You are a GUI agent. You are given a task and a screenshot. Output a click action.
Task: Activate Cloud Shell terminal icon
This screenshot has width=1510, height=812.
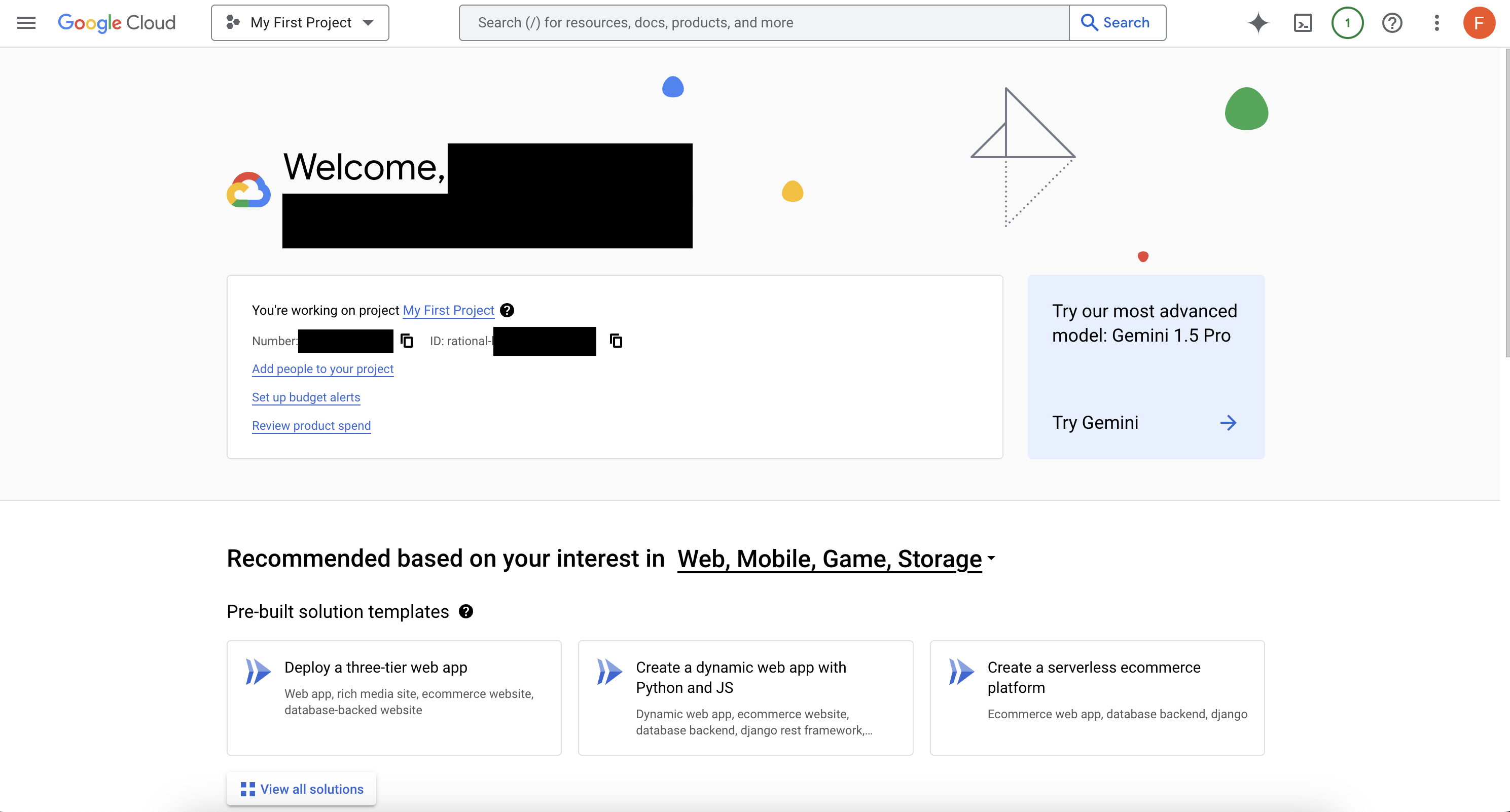click(x=1303, y=23)
